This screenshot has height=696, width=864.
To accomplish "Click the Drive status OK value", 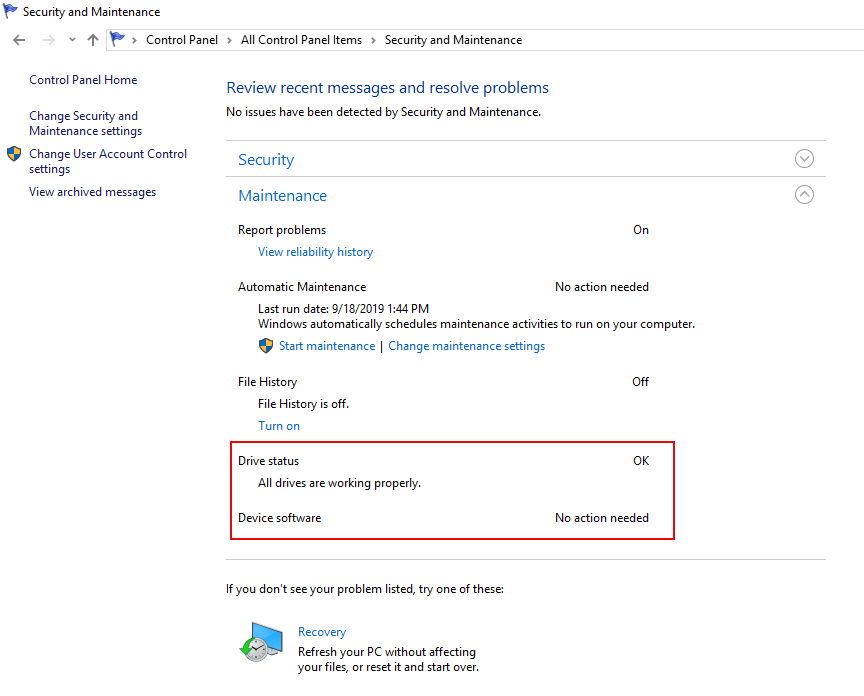I will point(641,461).
